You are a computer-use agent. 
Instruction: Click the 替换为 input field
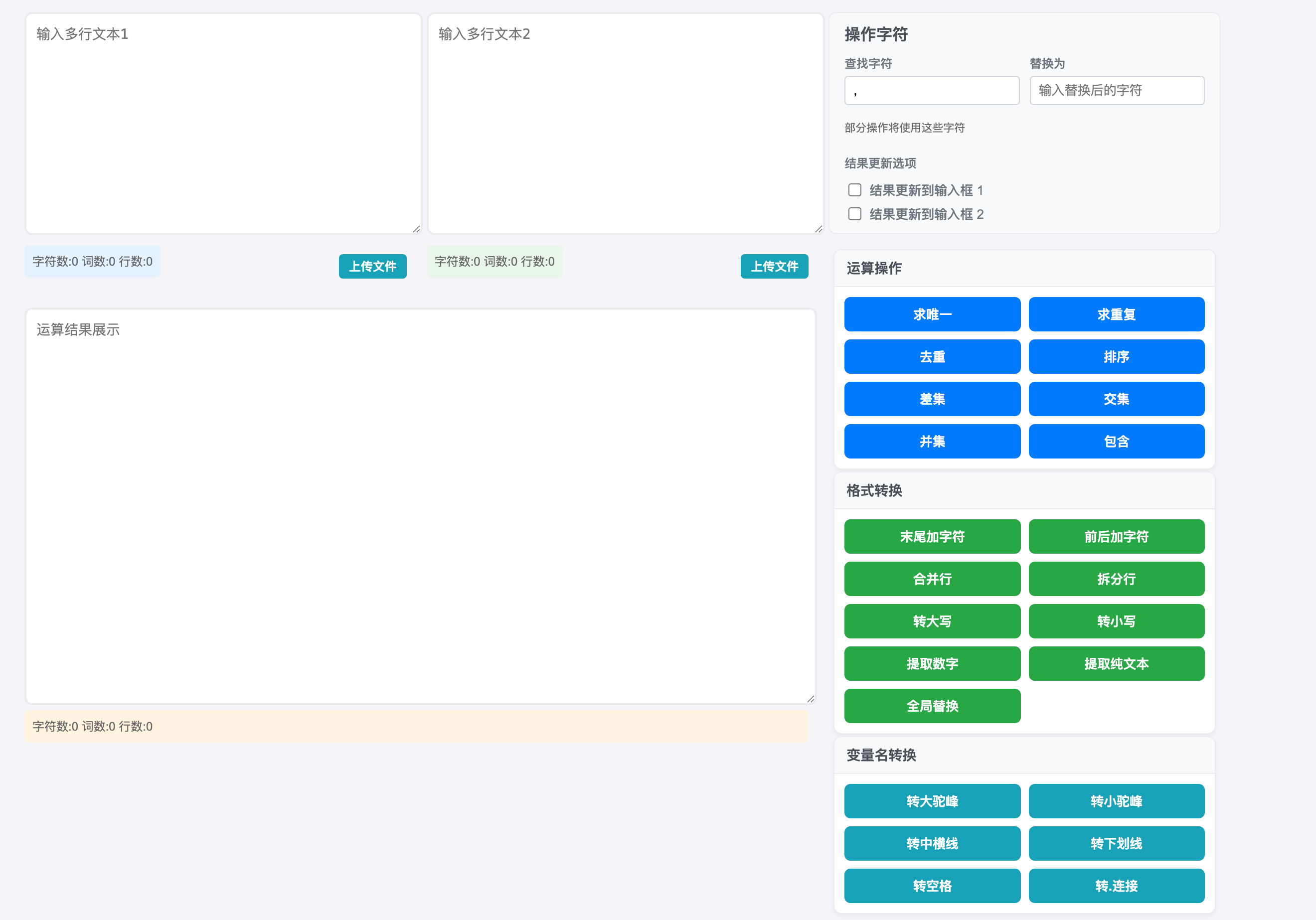(1117, 91)
